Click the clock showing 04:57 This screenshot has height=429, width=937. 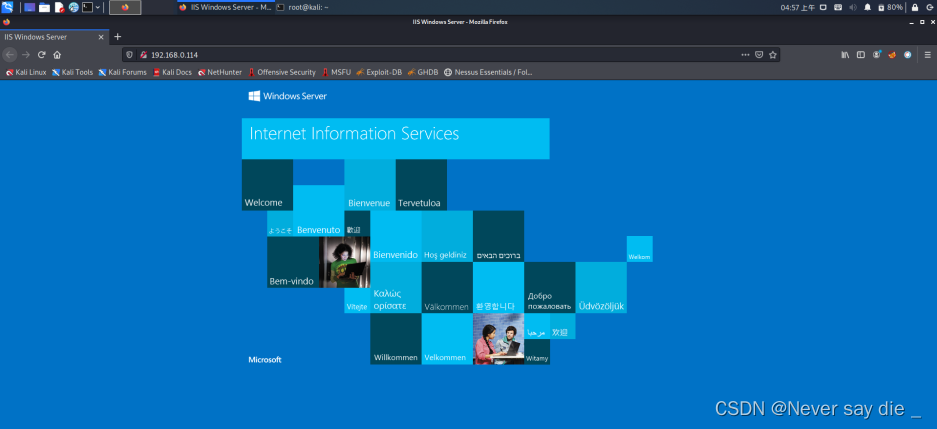tap(798, 7)
